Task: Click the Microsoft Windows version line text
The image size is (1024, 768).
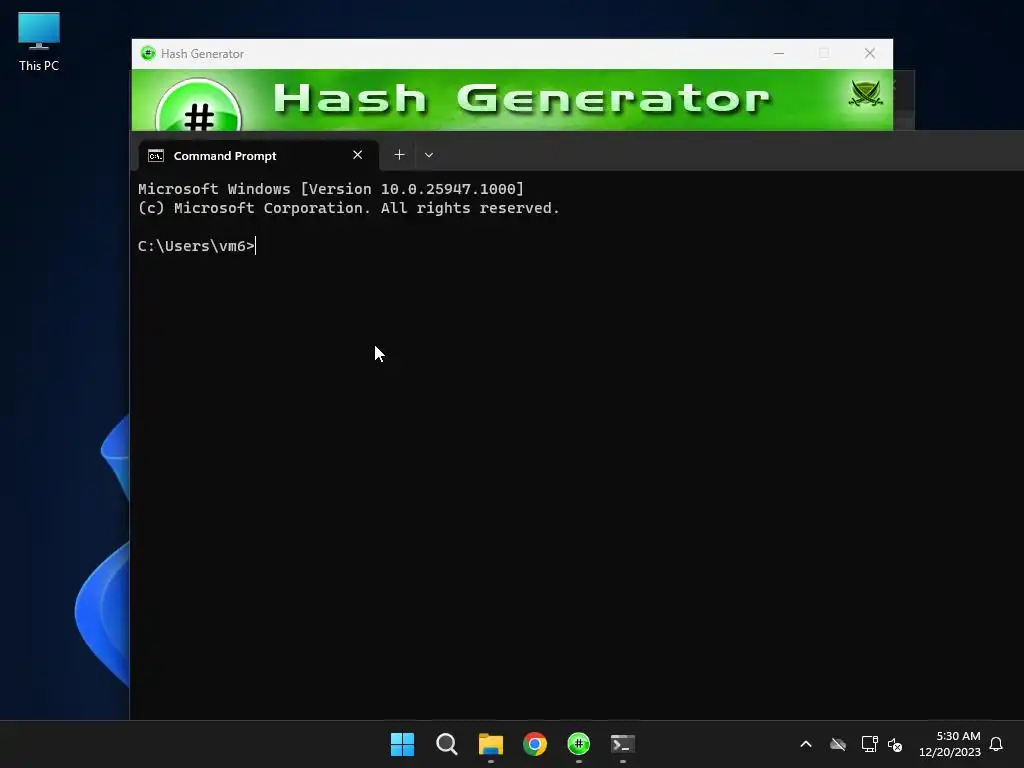Action: pyautogui.click(x=330, y=189)
